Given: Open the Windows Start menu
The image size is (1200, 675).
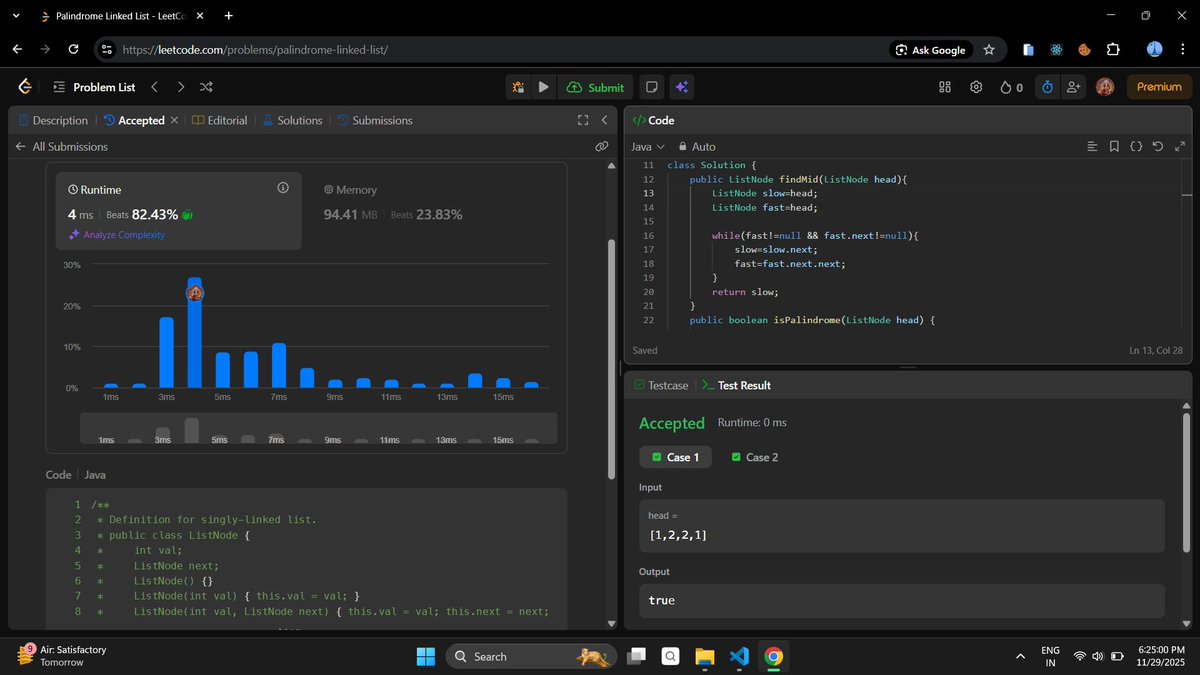Looking at the screenshot, I should (x=426, y=657).
